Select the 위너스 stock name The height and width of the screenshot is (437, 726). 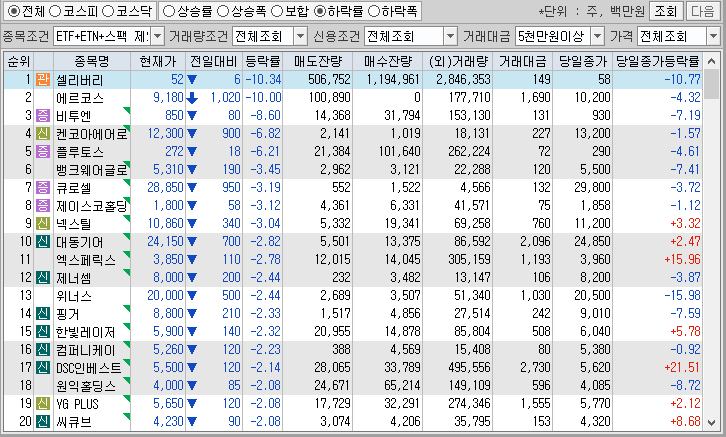pyautogui.click(x=74, y=296)
